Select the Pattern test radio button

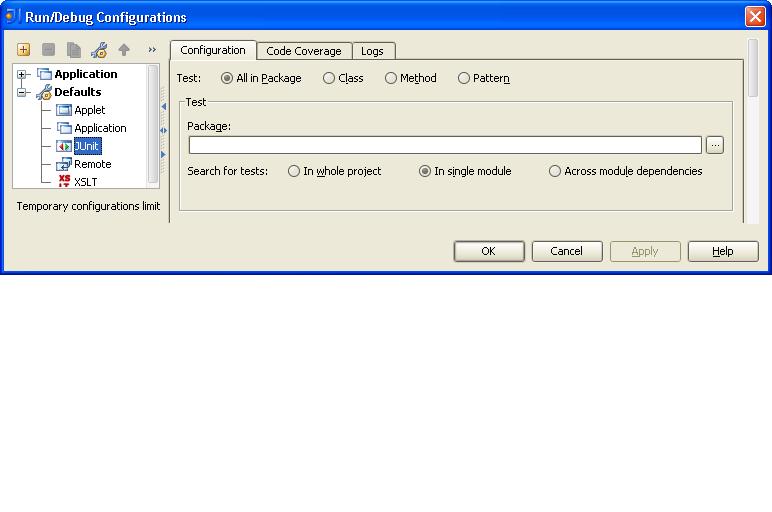[x=463, y=78]
